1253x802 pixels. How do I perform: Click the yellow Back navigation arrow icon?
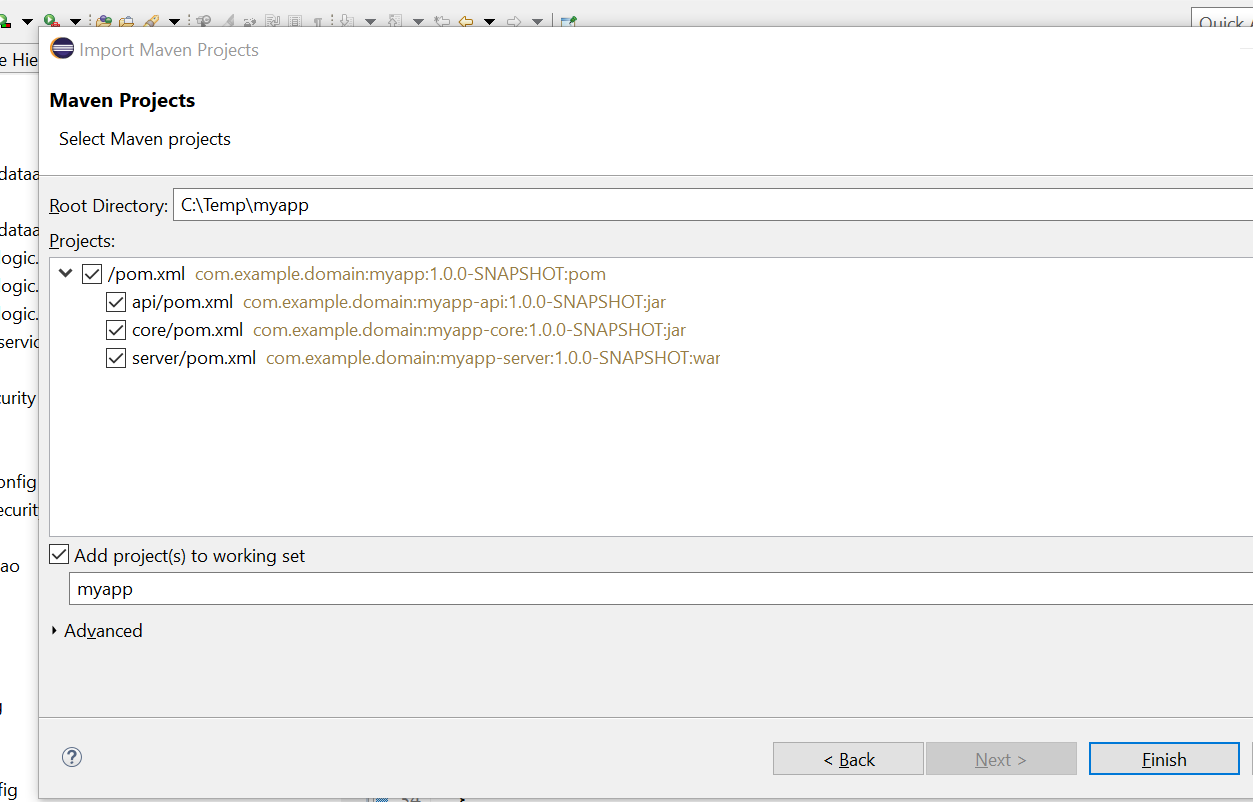tap(466, 21)
